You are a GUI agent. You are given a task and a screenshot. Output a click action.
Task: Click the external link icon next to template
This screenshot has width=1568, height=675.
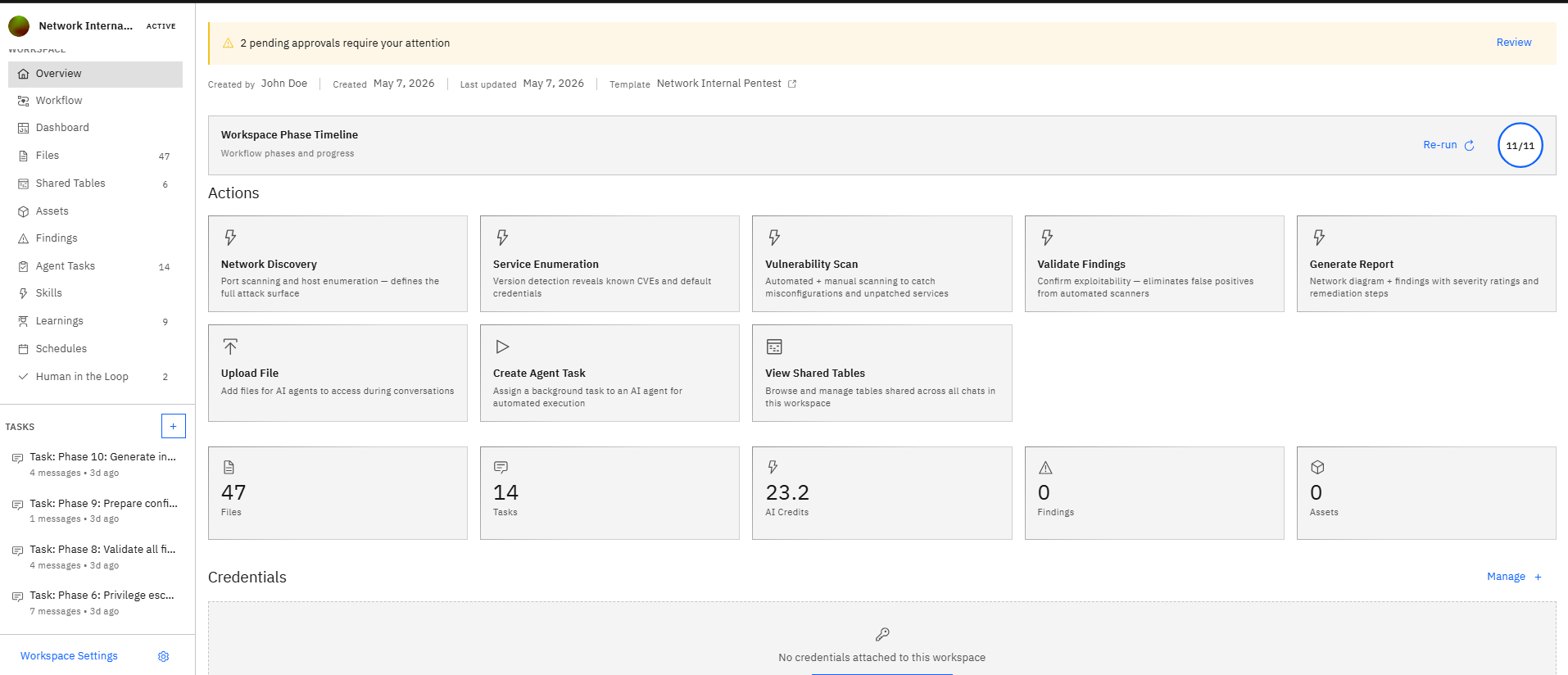coord(792,84)
